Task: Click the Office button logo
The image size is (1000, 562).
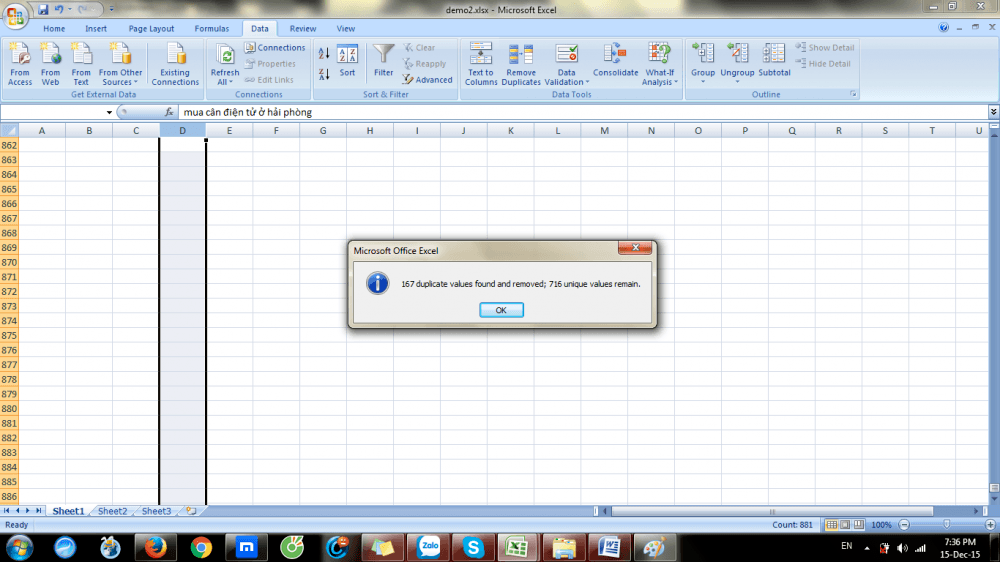Action: click(15, 15)
